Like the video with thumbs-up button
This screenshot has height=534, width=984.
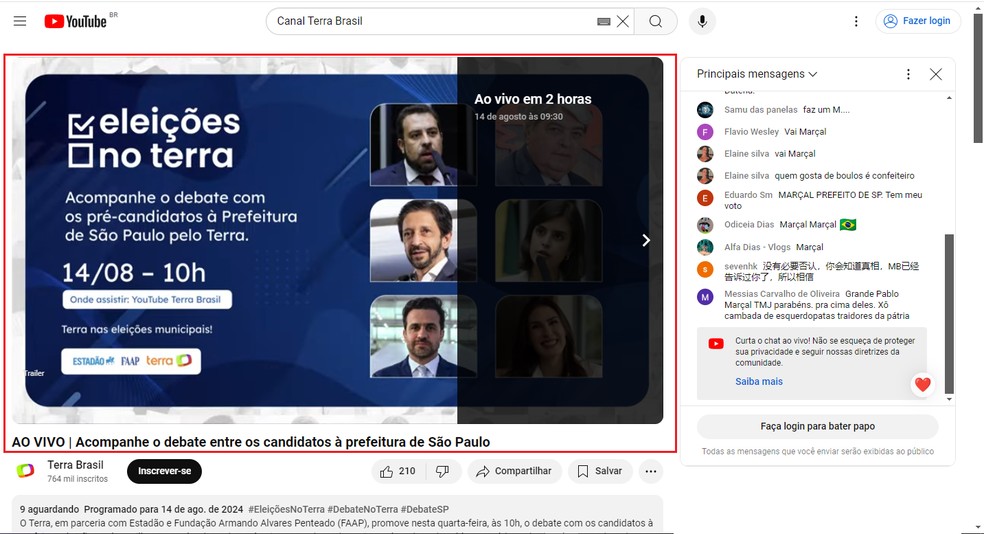click(398, 471)
